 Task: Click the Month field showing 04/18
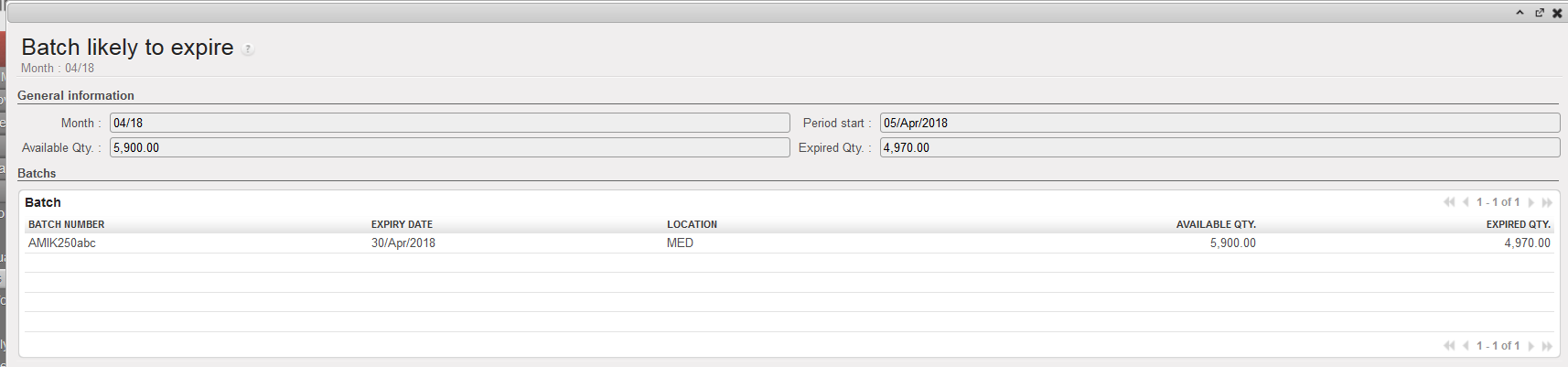click(449, 123)
